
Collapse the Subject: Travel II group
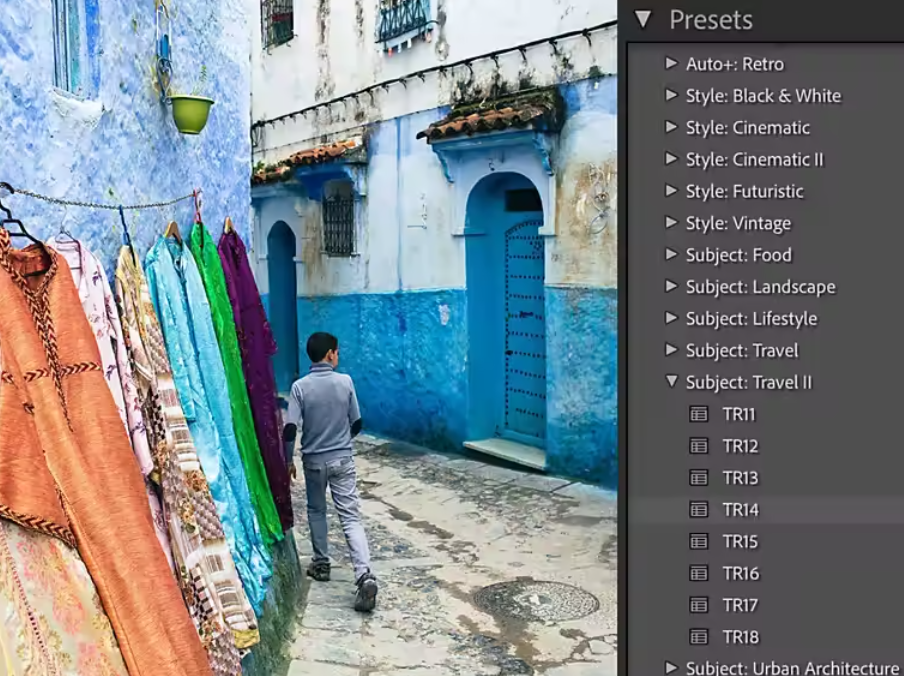tap(671, 382)
